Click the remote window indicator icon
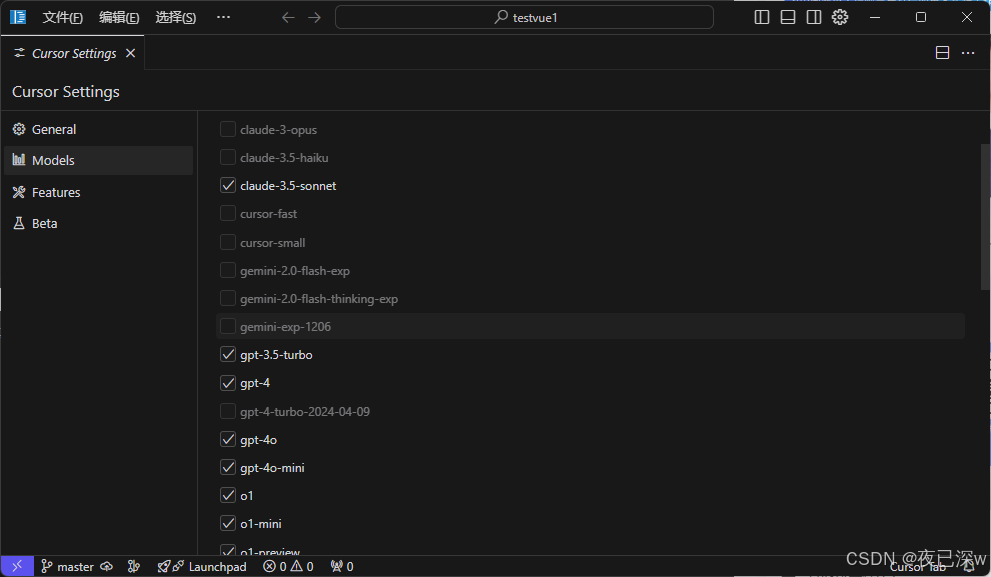The image size is (991, 577). (17, 566)
